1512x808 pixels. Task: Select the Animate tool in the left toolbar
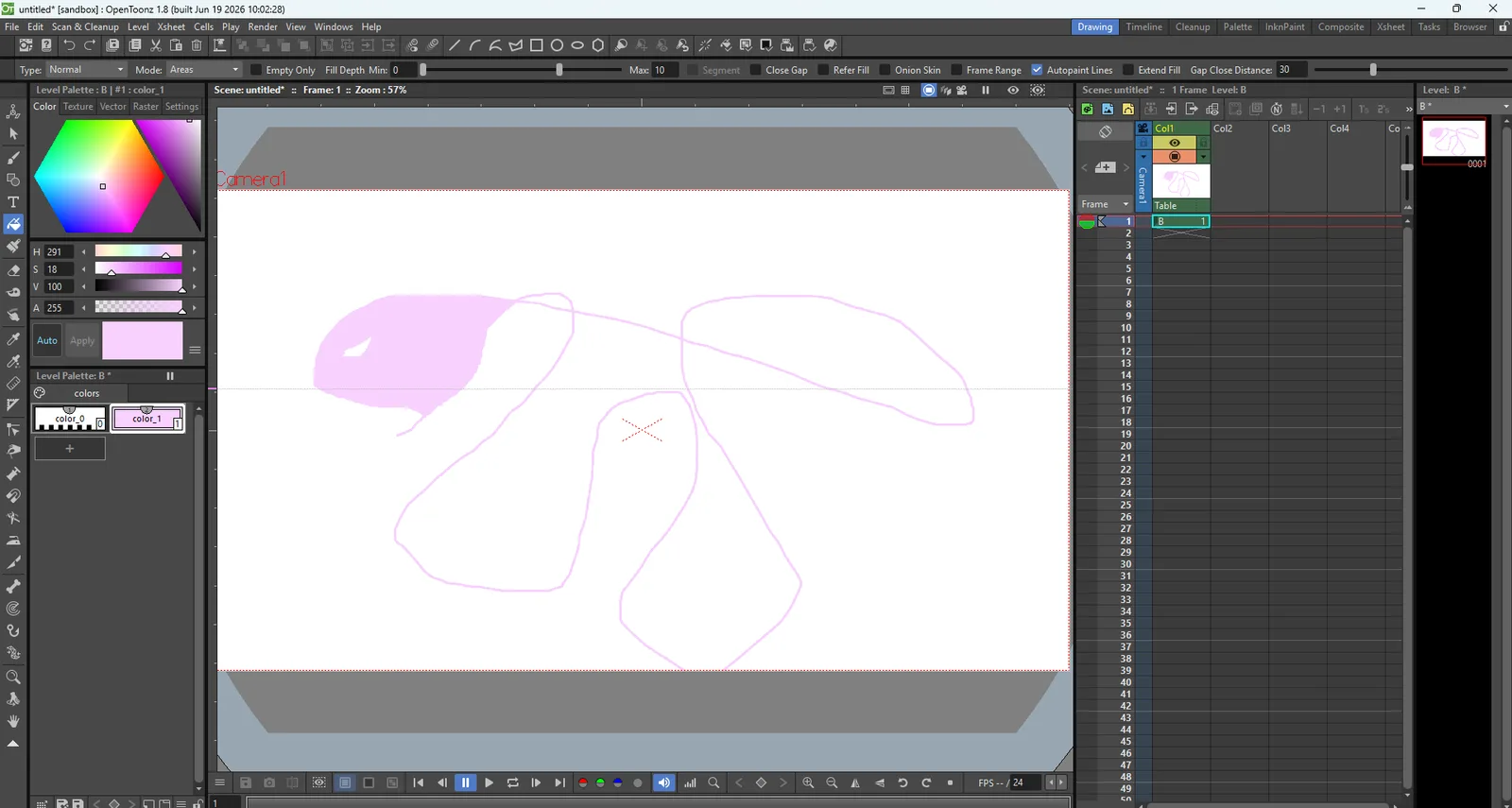[13, 112]
